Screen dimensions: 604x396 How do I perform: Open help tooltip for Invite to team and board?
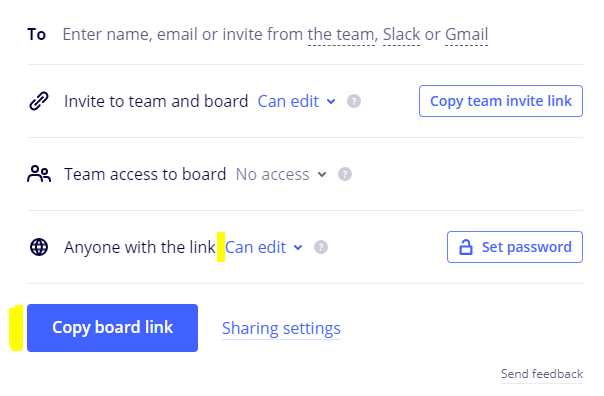click(x=354, y=101)
